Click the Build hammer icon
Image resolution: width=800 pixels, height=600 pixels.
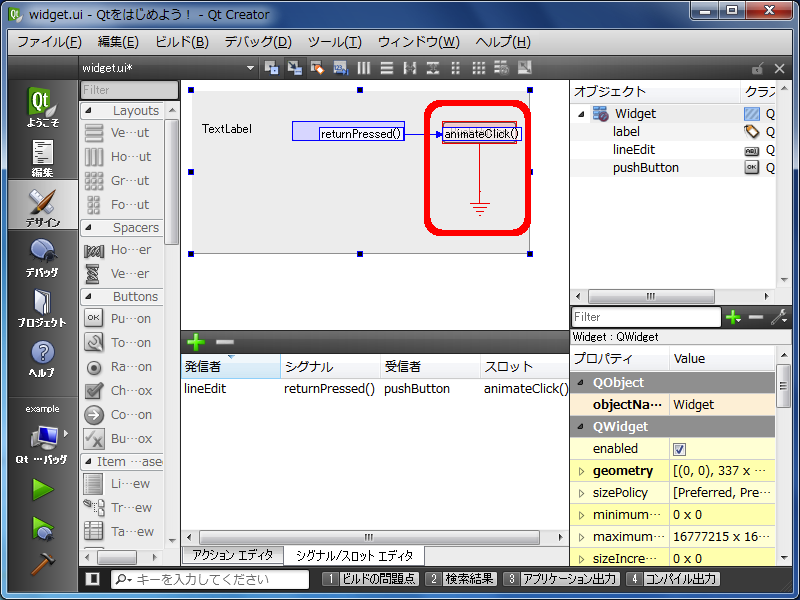[42, 563]
